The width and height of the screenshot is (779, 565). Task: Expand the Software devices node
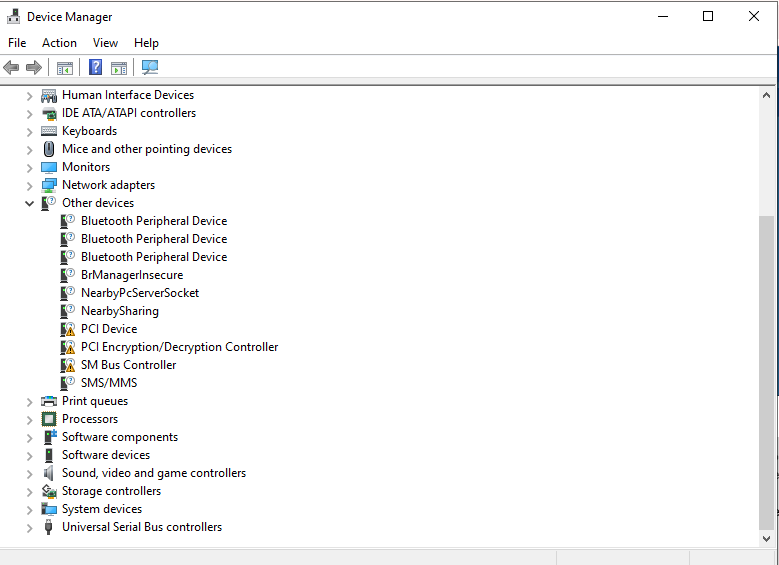coord(29,456)
